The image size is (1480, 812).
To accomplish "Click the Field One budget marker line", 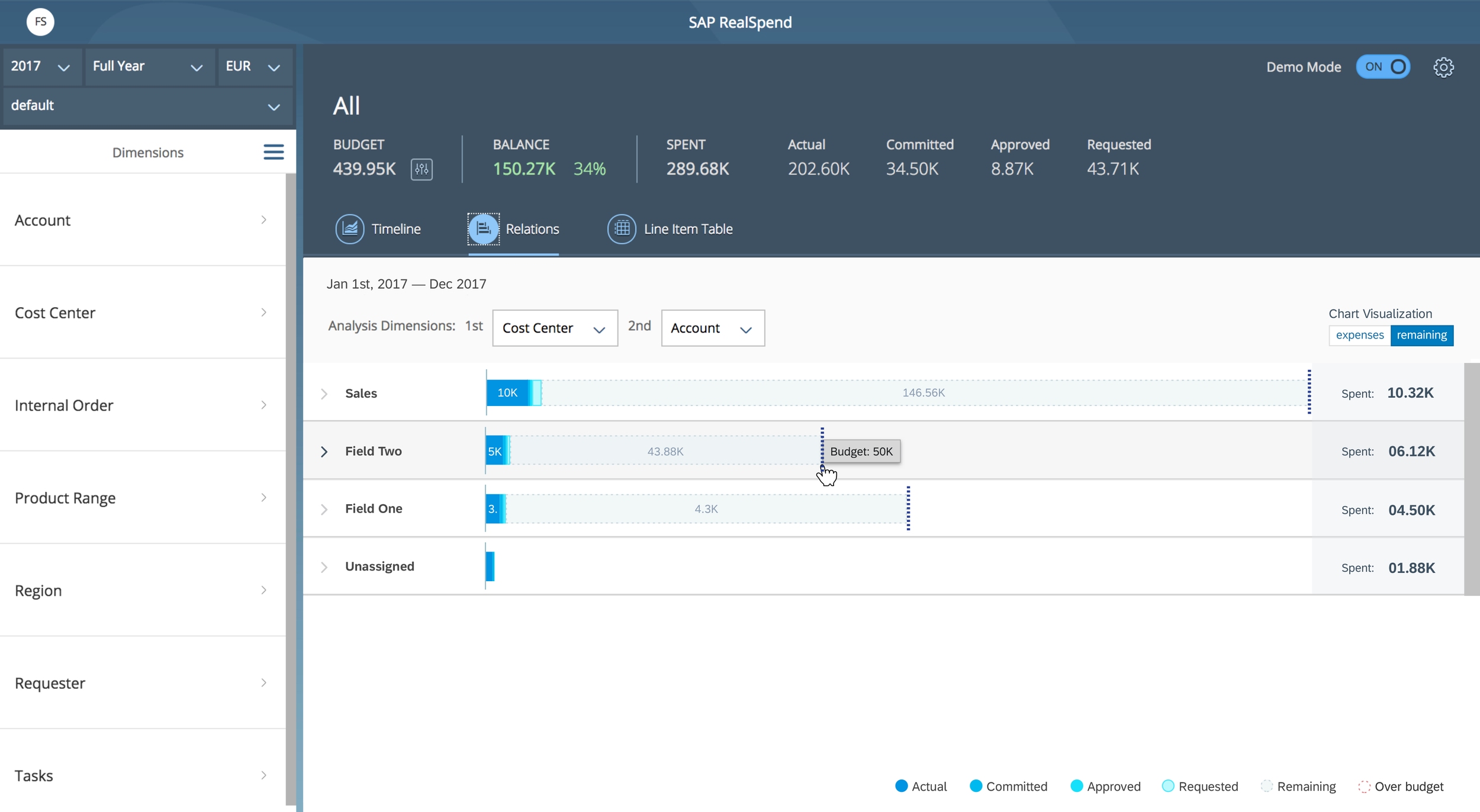I will click(x=908, y=508).
